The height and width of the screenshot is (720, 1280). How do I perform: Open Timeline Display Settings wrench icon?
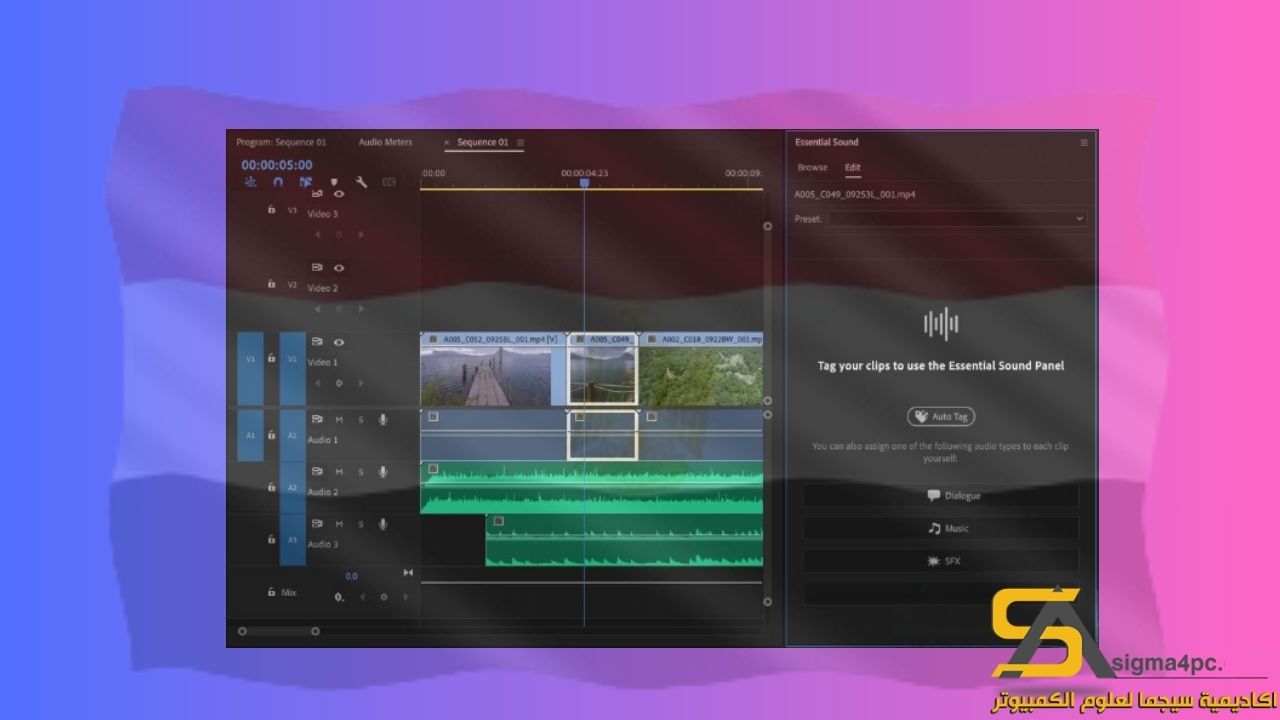[362, 182]
